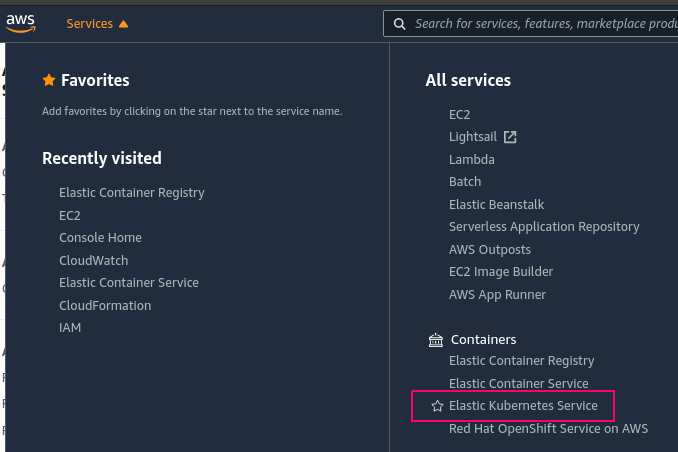The image size is (678, 452).
Task: Open IAM from recently visited
Action: pos(70,327)
